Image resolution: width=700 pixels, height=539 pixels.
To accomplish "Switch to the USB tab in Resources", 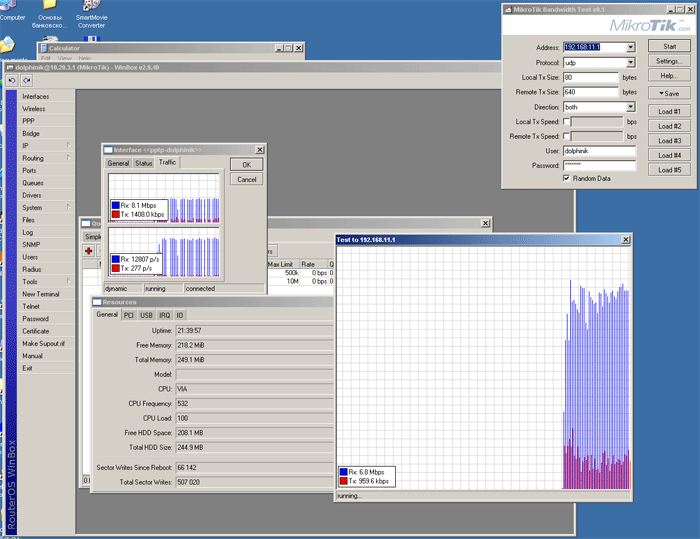I will [x=146, y=315].
